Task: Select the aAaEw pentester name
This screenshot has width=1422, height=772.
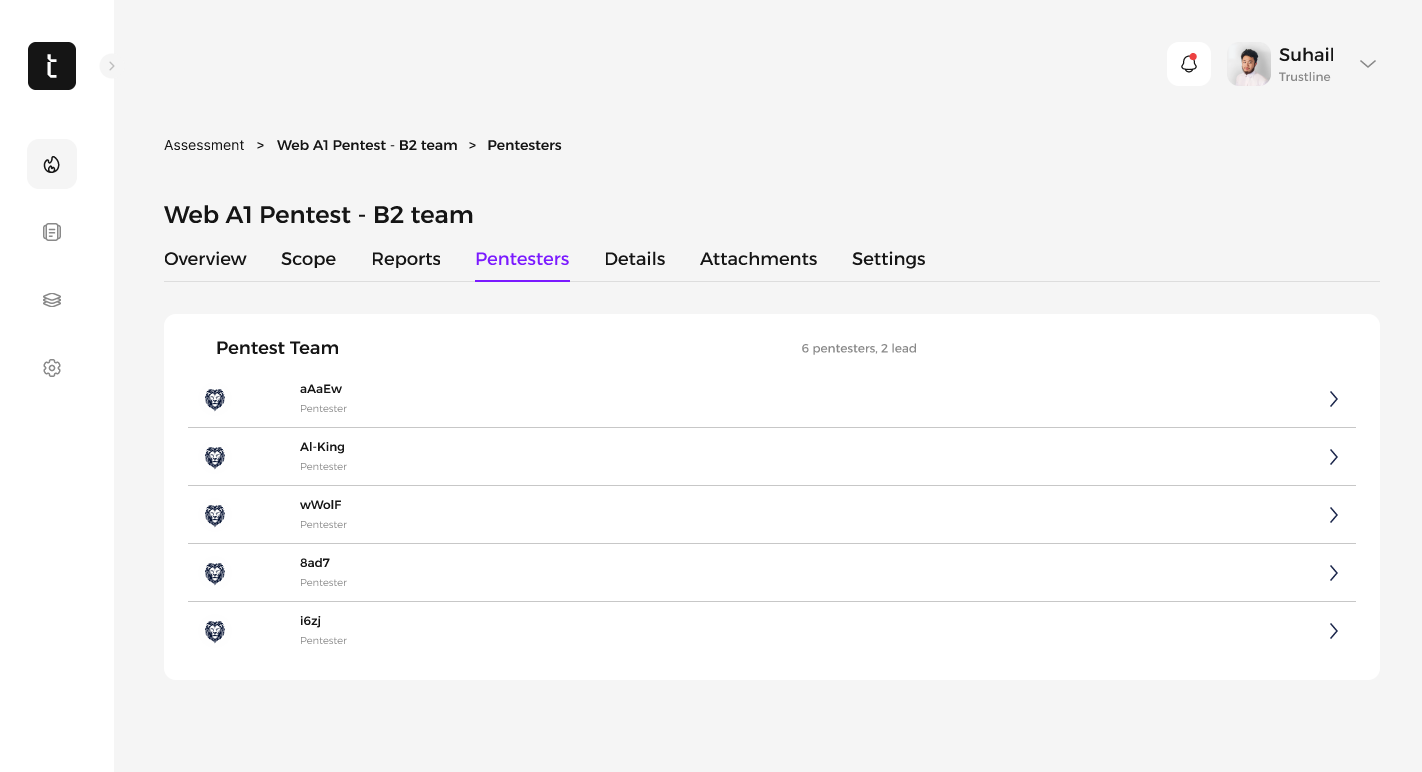Action: (x=321, y=389)
